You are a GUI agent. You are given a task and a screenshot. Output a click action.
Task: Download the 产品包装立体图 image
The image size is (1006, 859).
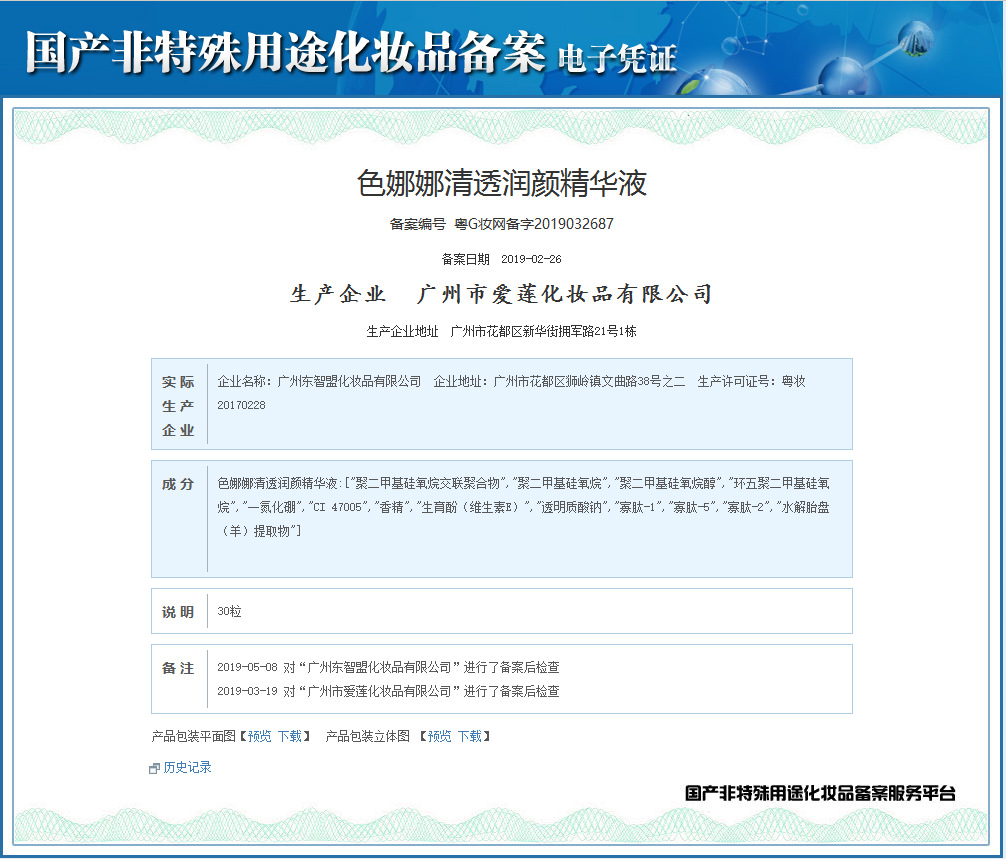[470, 736]
